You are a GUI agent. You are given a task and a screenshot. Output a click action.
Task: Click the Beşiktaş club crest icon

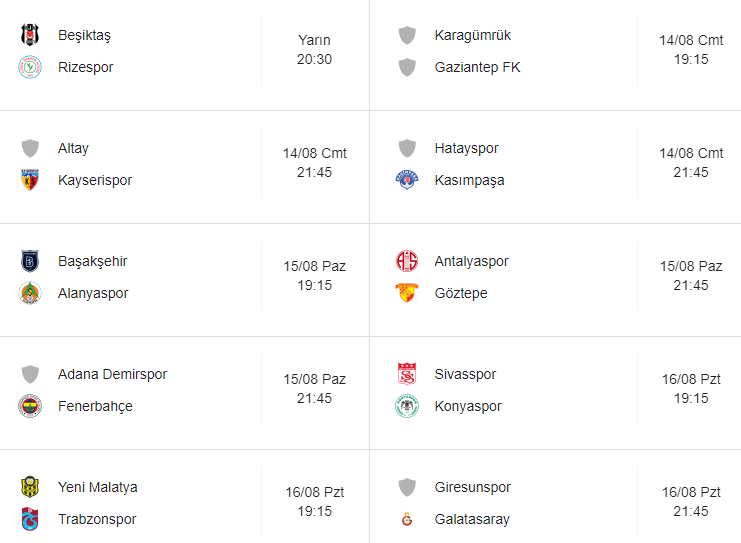click(30, 35)
